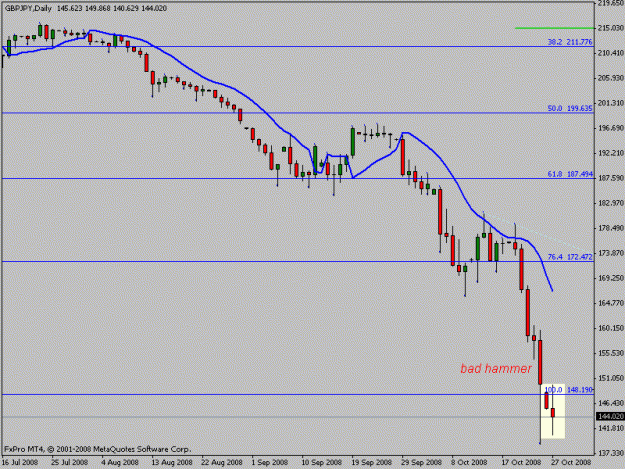Click the 210.410 price axis label

611,53
